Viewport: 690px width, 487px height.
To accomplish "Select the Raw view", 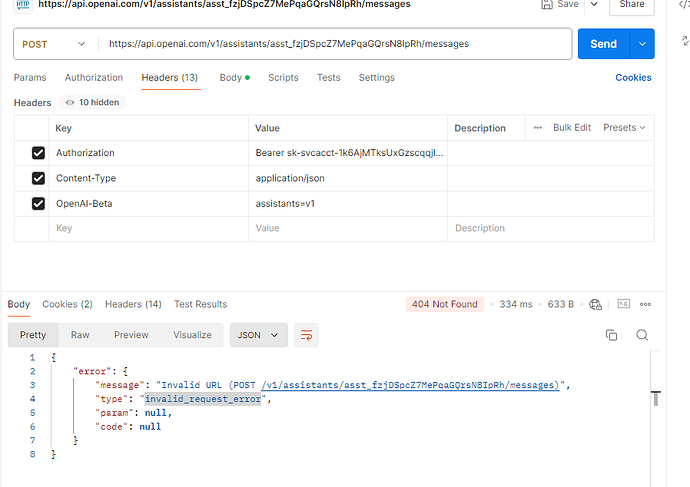I will pyautogui.click(x=80, y=335).
